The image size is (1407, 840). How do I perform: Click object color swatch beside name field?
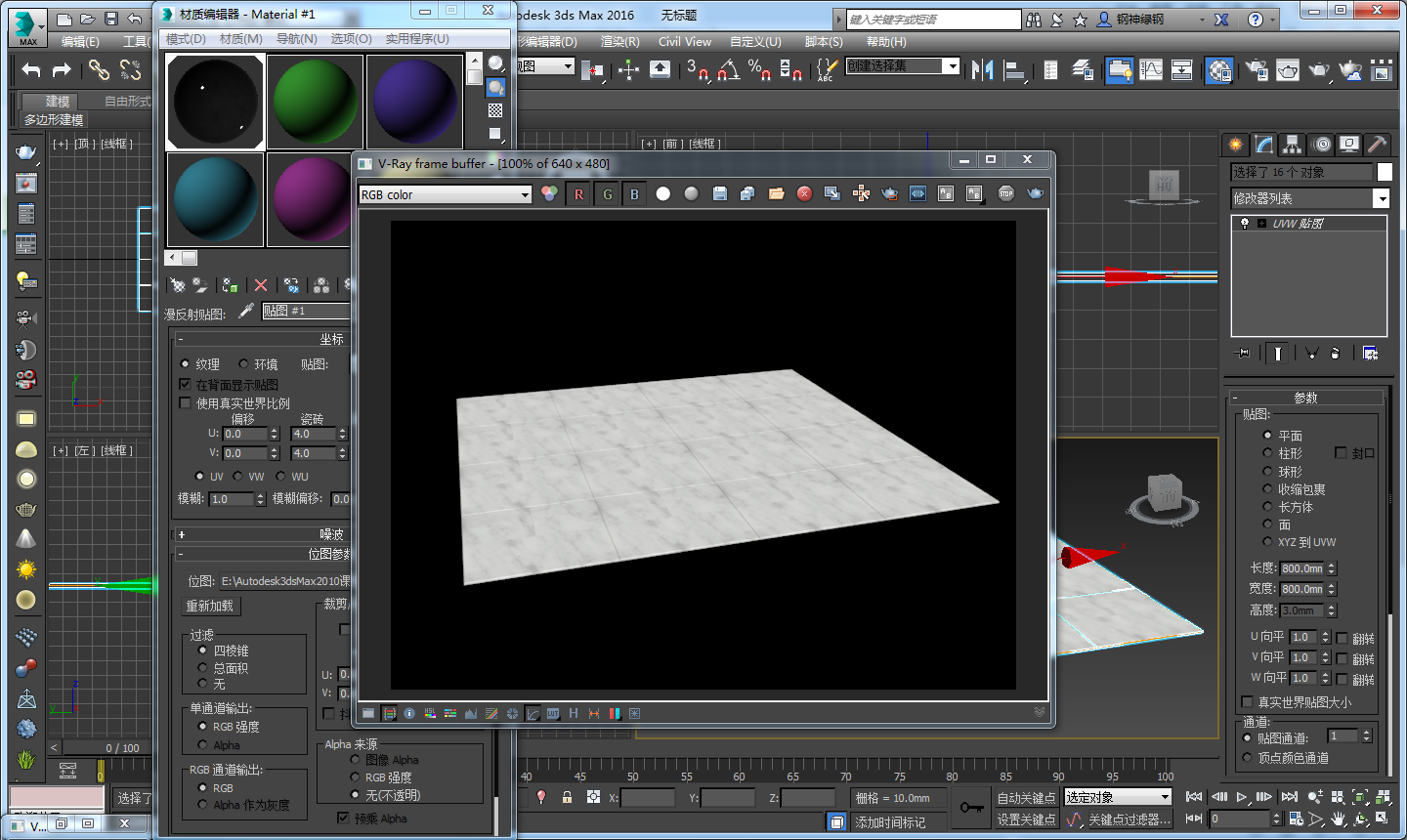tap(1385, 172)
